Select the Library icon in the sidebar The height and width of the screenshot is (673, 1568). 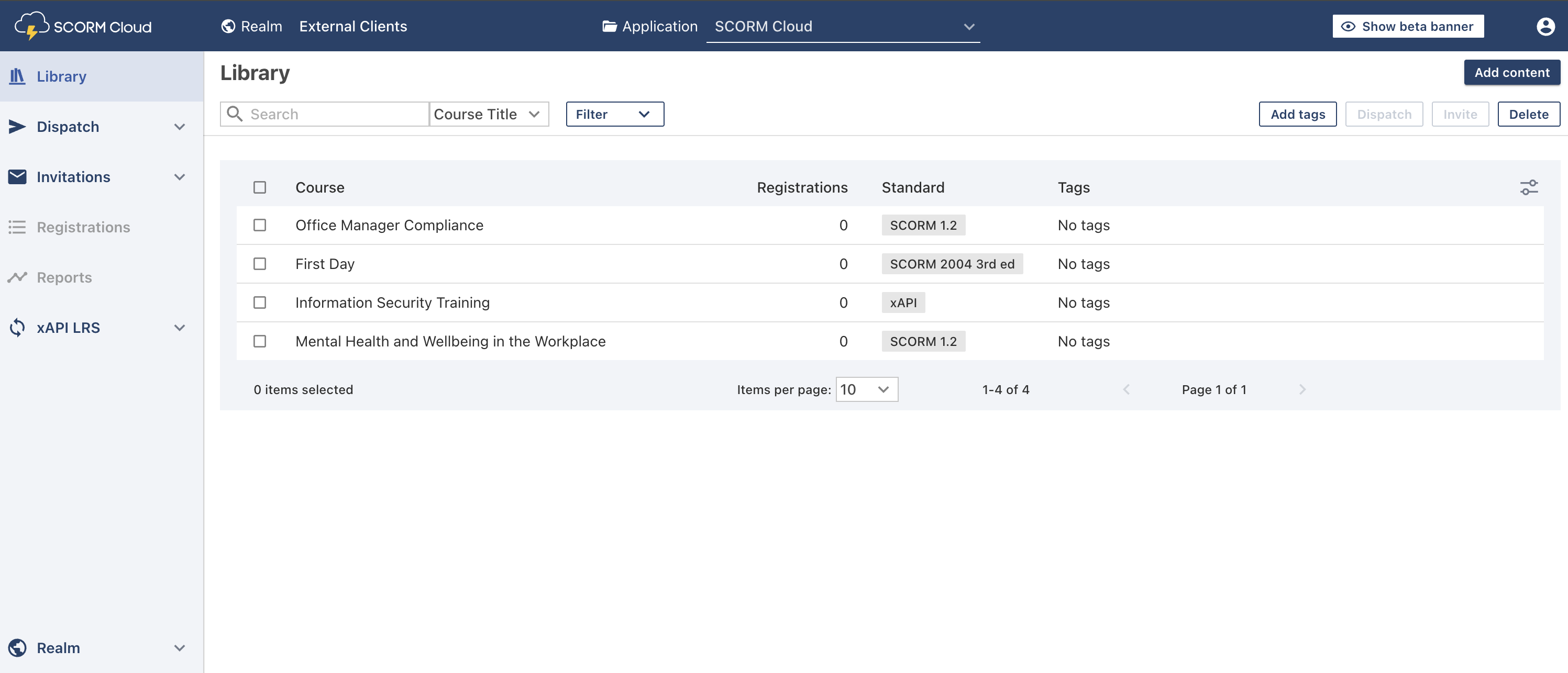(18, 76)
